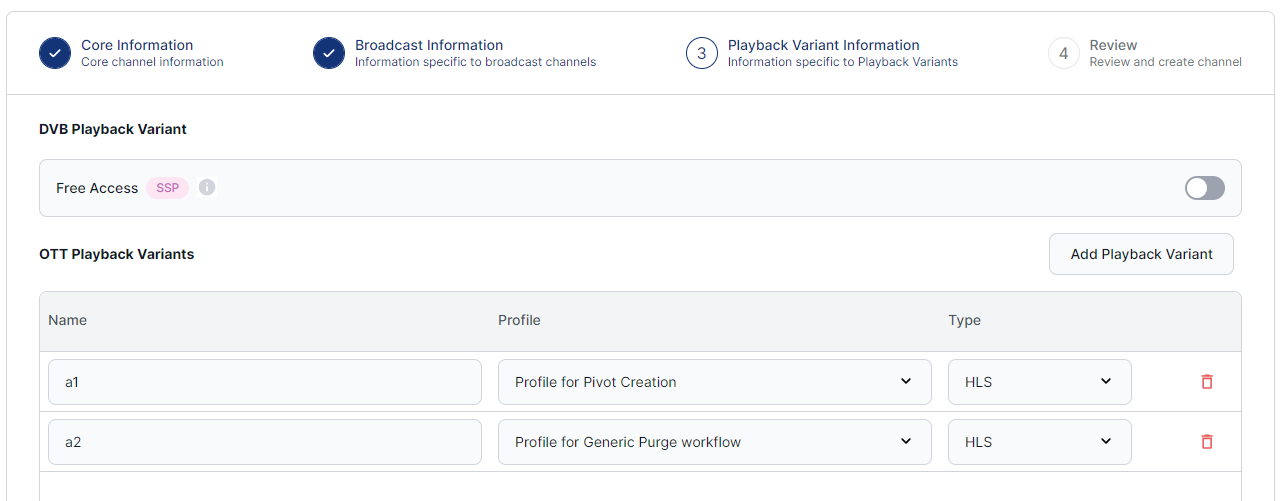This screenshot has height=501, width=1287.
Task: Click the pink SSP badge
Action: pyautogui.click(x=167, y=188)
